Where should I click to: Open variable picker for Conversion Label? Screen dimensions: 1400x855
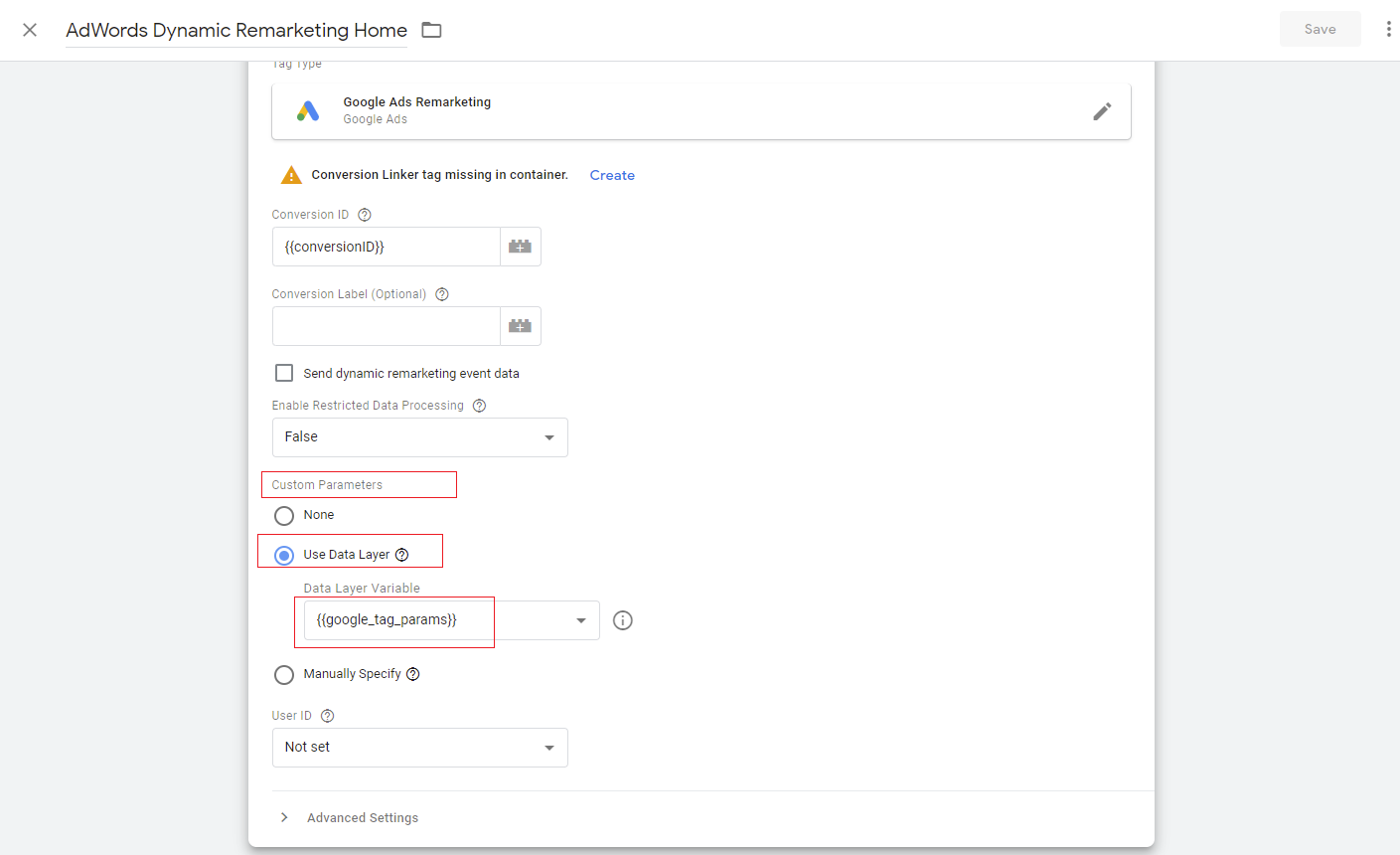(x=520, y=326)
